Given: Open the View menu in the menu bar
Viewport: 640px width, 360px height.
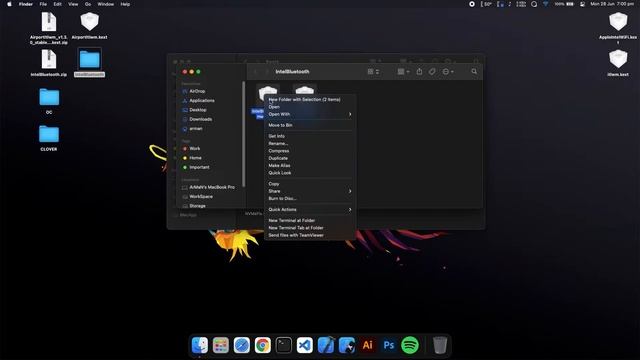Looking at the screenshot, I should (73, 4).
